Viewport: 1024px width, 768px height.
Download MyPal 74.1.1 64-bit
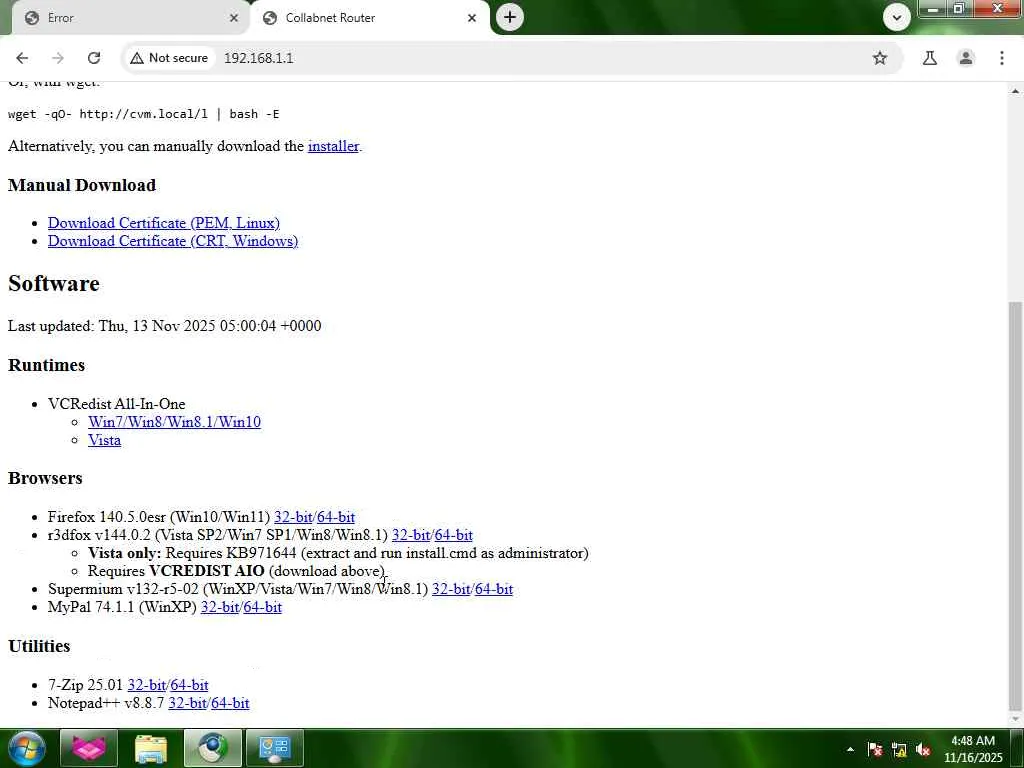pyautogui.click(x=263, y=608)
